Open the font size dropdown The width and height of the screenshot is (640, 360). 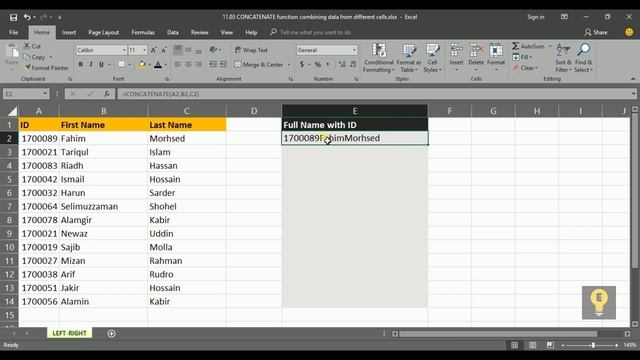144,50
